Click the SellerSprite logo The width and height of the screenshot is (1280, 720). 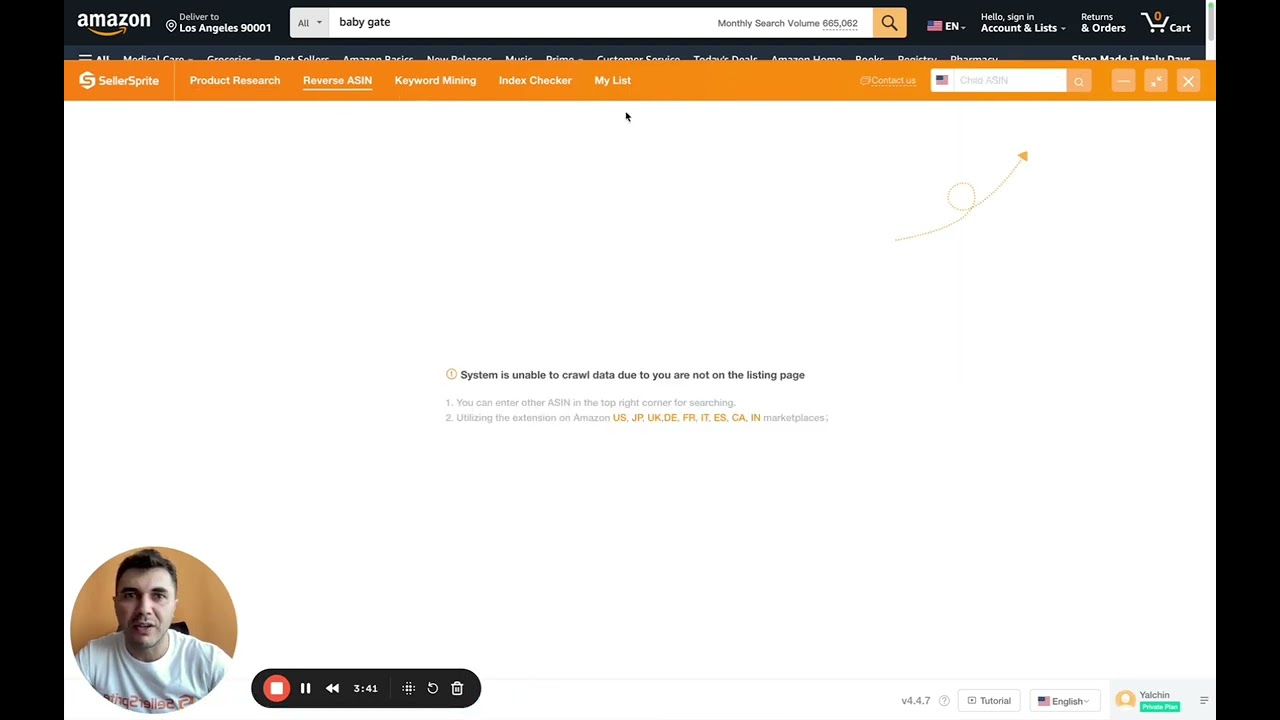point(119,80)
